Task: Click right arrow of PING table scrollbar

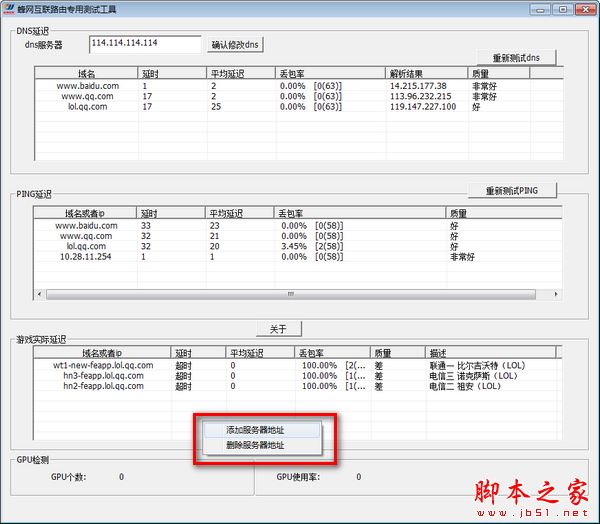Action: point(556,294)
